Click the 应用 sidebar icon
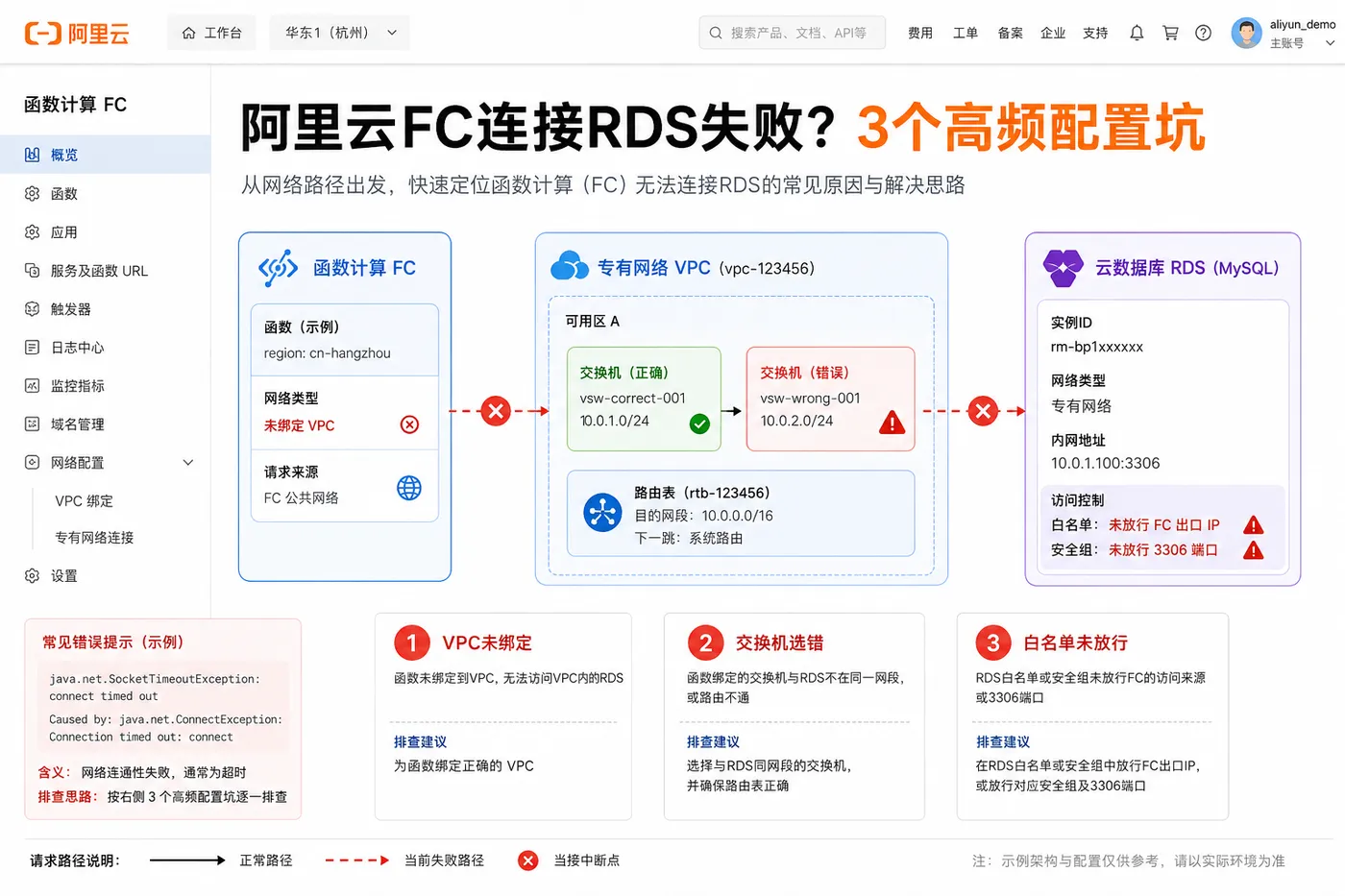The height and width of the screenshot is (896, 1345). 32,231
